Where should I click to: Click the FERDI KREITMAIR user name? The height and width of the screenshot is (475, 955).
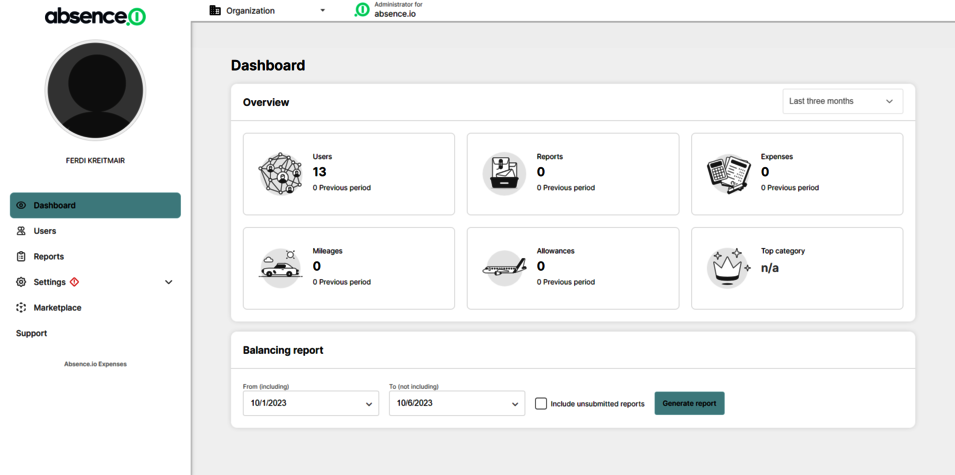click(x=95, y=161)
